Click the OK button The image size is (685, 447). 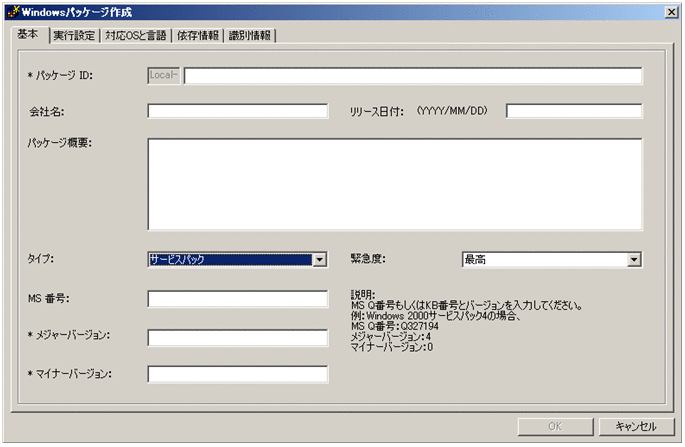coord(555,426)
